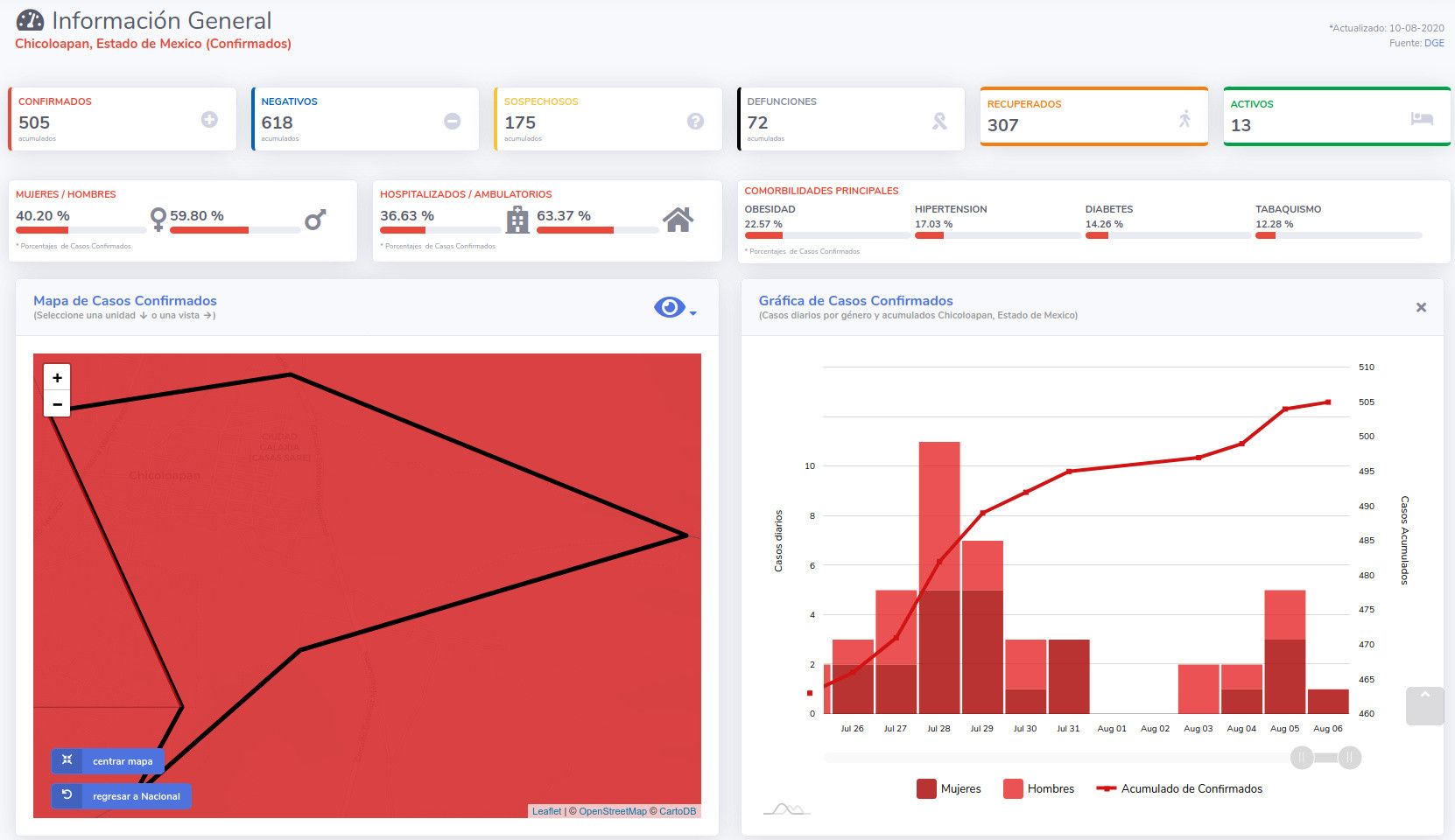Click the right handle of chart range slider
The image size is (1455, 840).
[1350, 758]
